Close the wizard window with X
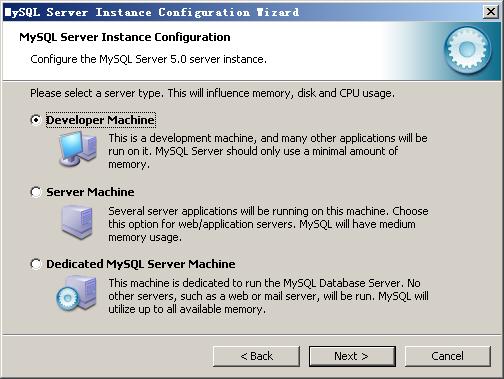Screen dimensions: 504x379 pyautogui.click(x=491, y=12)
